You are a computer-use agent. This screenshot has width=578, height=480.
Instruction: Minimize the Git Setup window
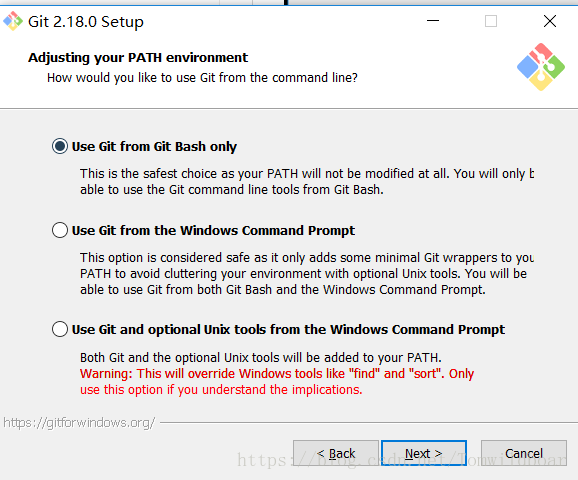click(x=433, y=21)
